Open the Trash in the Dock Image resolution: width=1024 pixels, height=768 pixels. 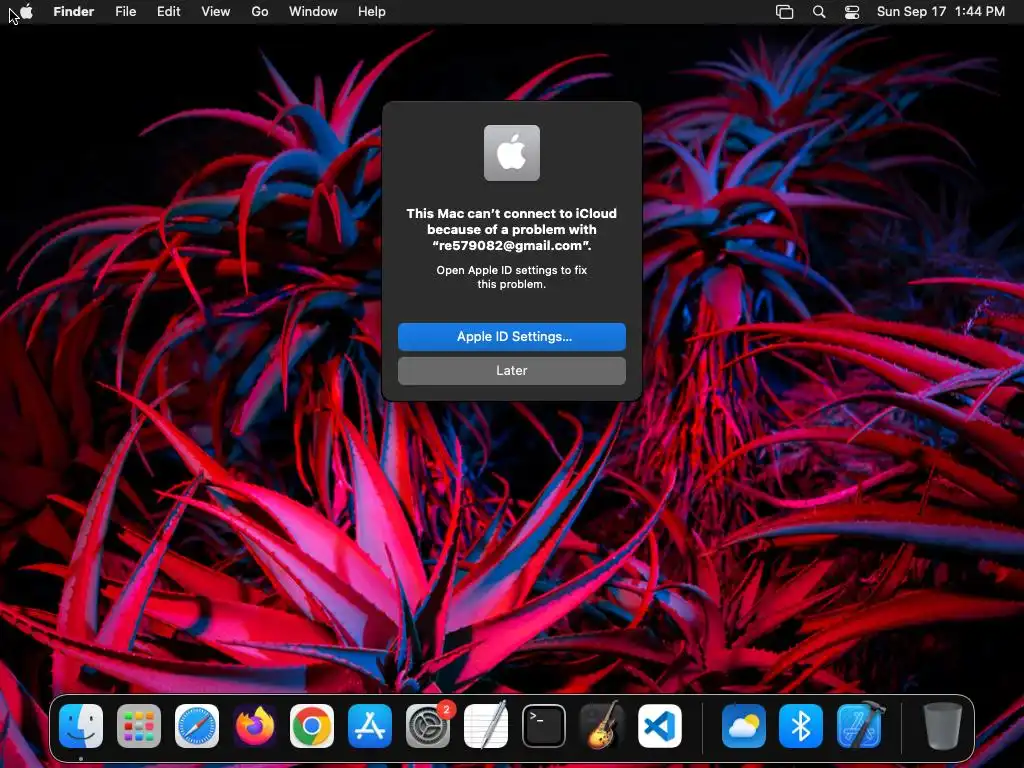point(943,726)
